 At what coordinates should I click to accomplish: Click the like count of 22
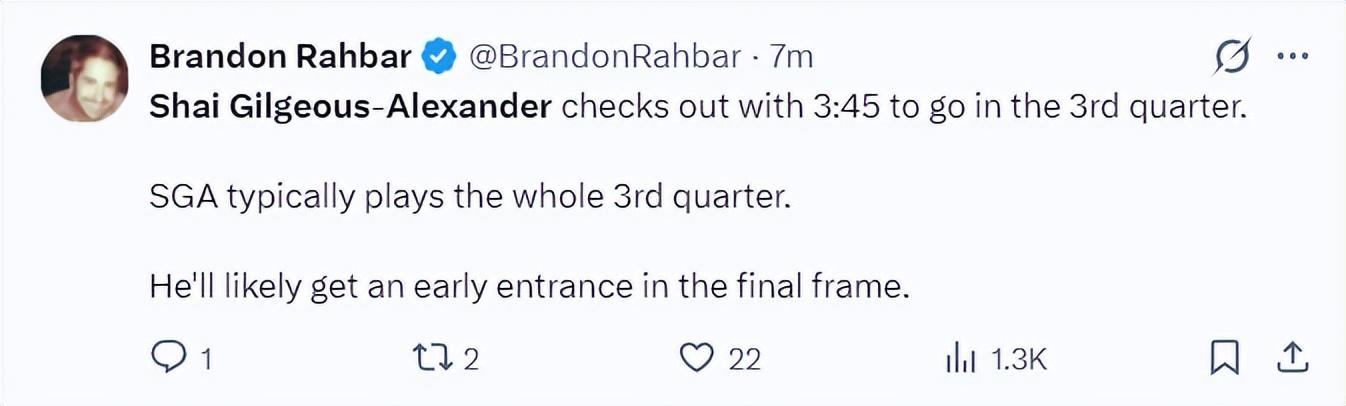744,359
